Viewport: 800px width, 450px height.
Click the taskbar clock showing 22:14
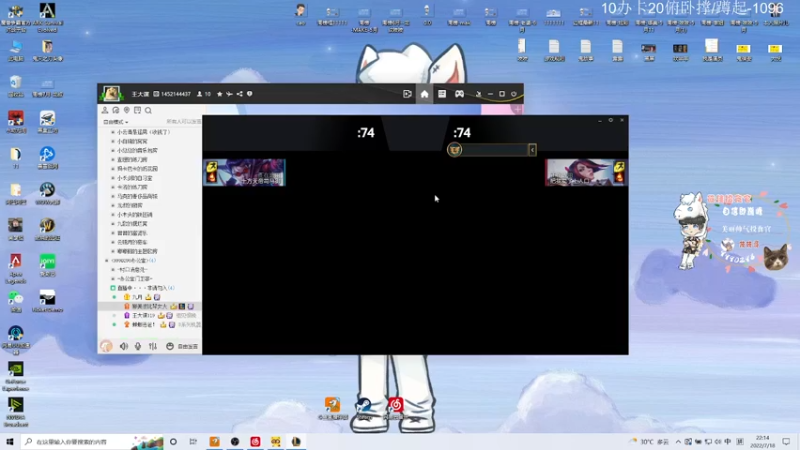(x=762, y=441)
